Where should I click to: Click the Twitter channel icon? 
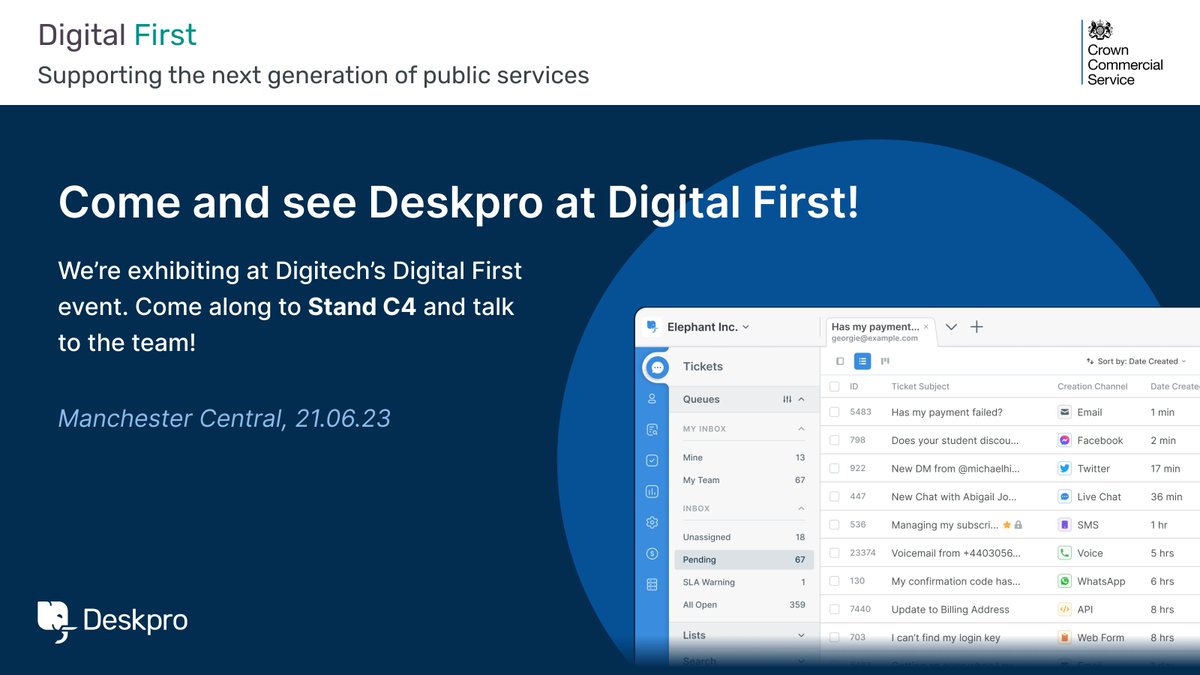click(x=1065, y=468)
